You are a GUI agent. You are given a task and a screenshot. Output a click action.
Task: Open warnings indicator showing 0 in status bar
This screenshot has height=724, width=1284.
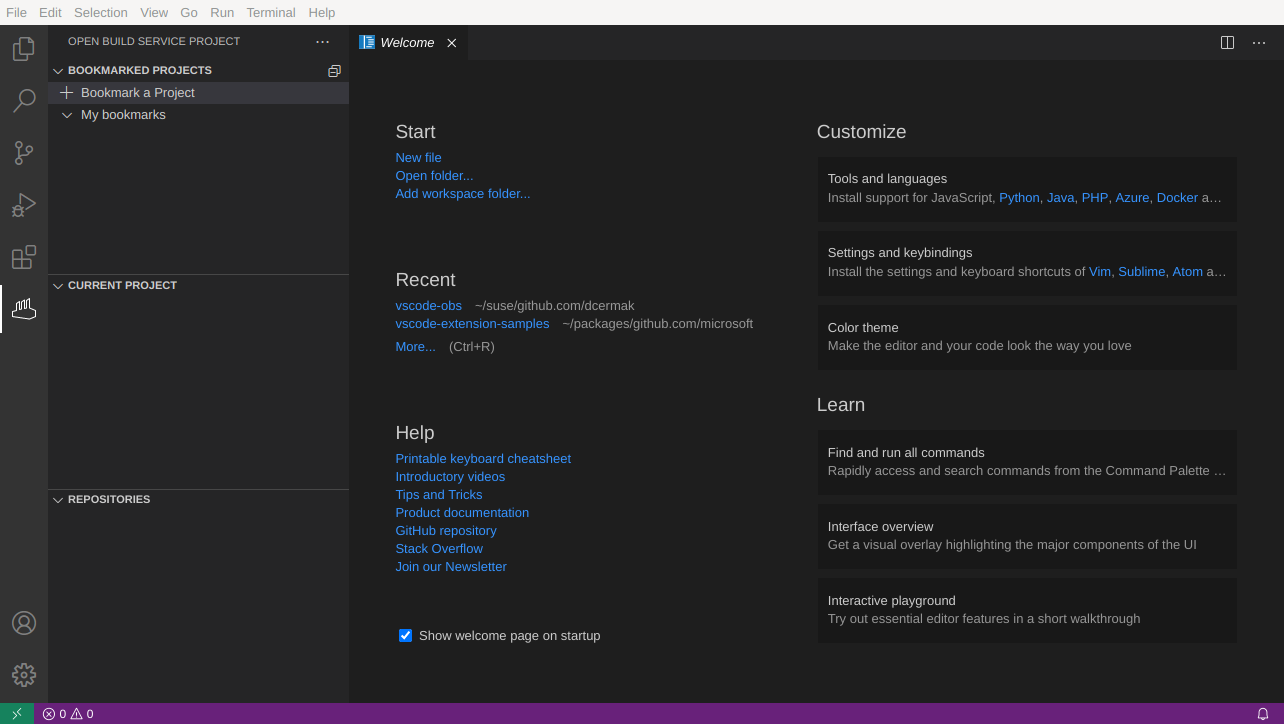(82, 714)
